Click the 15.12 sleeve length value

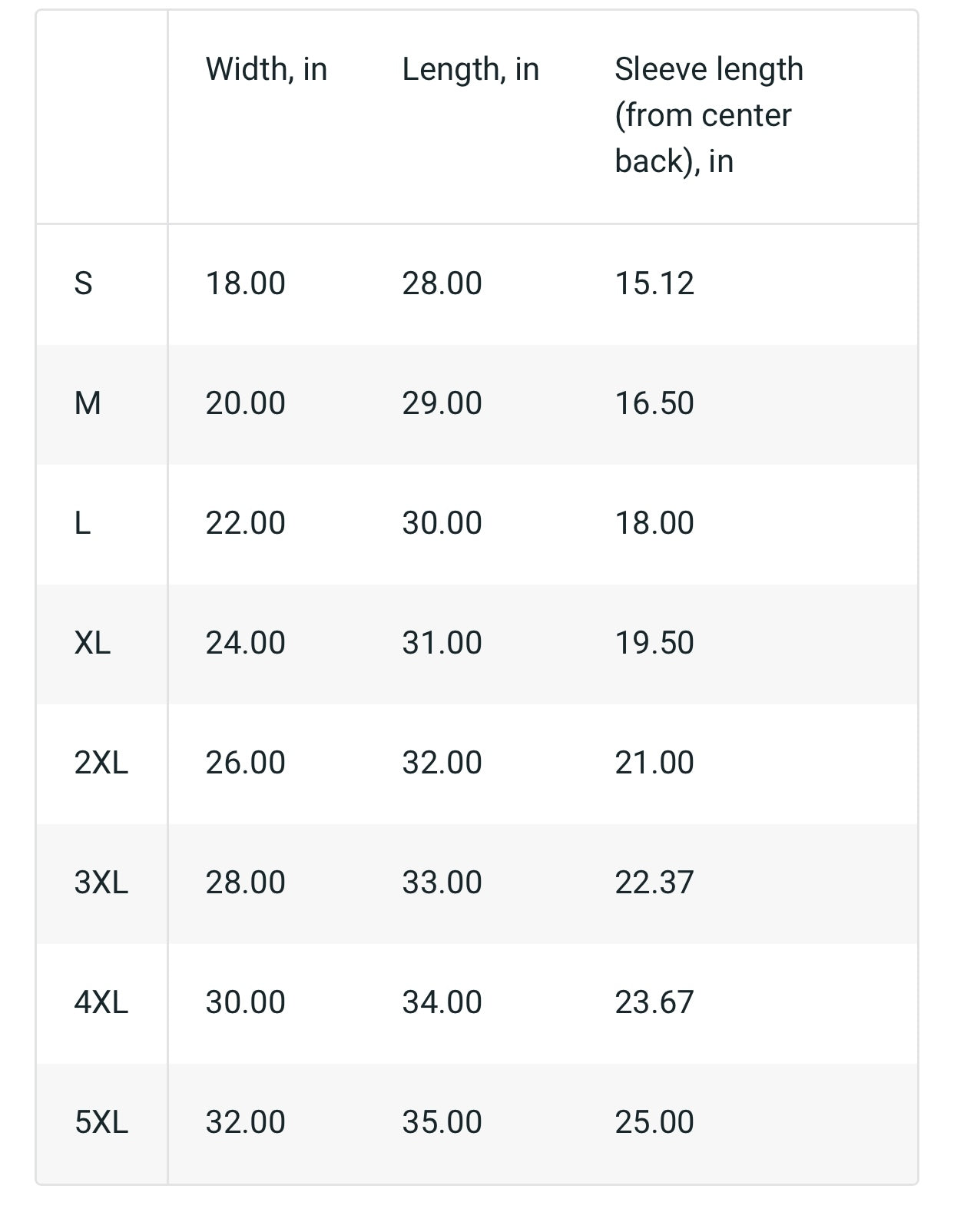coord(654,283)
